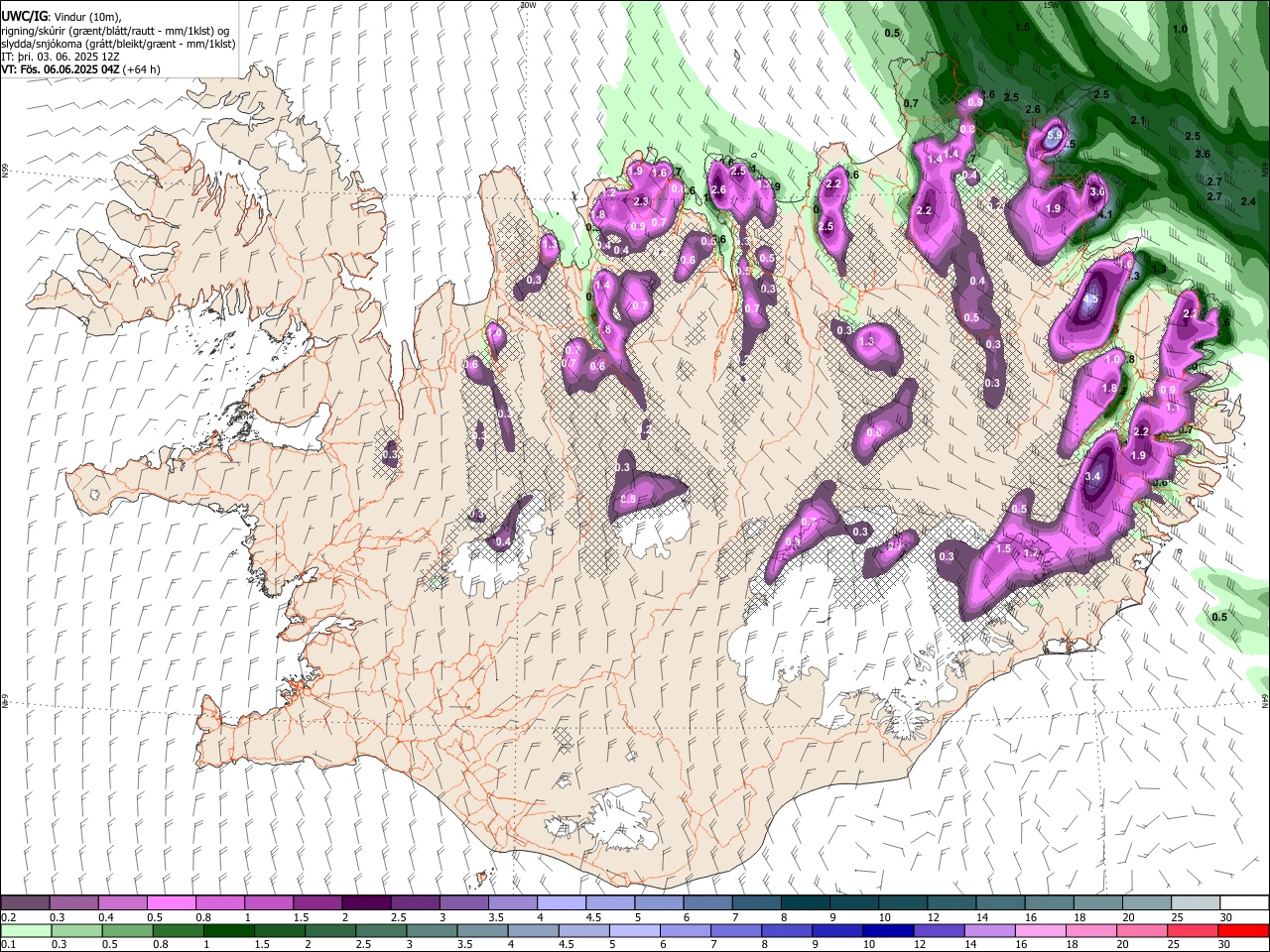Image resolution: width=1270 pixels, height=952 pixels.
Task: Select lower legend darkest green swatch at 1
Action: 228,930
